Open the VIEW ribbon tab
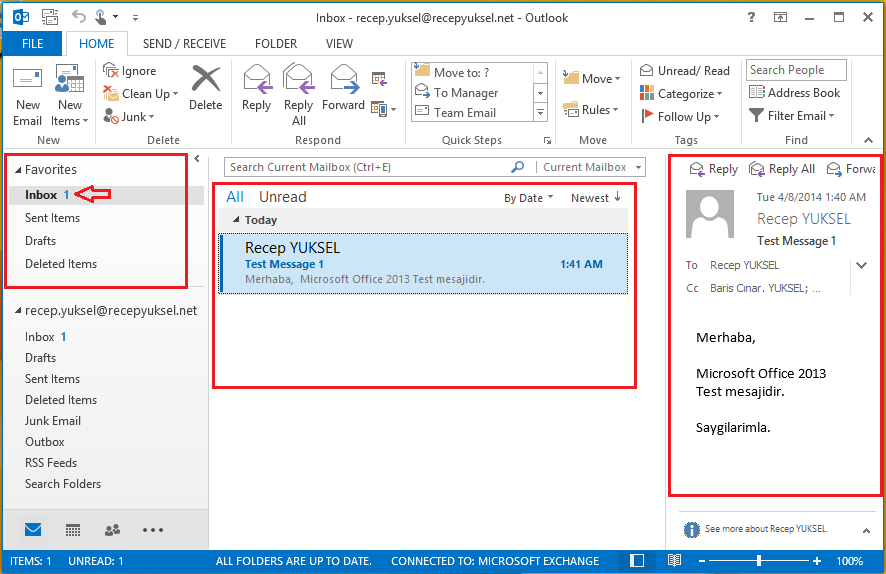 [x=339, y=44]
